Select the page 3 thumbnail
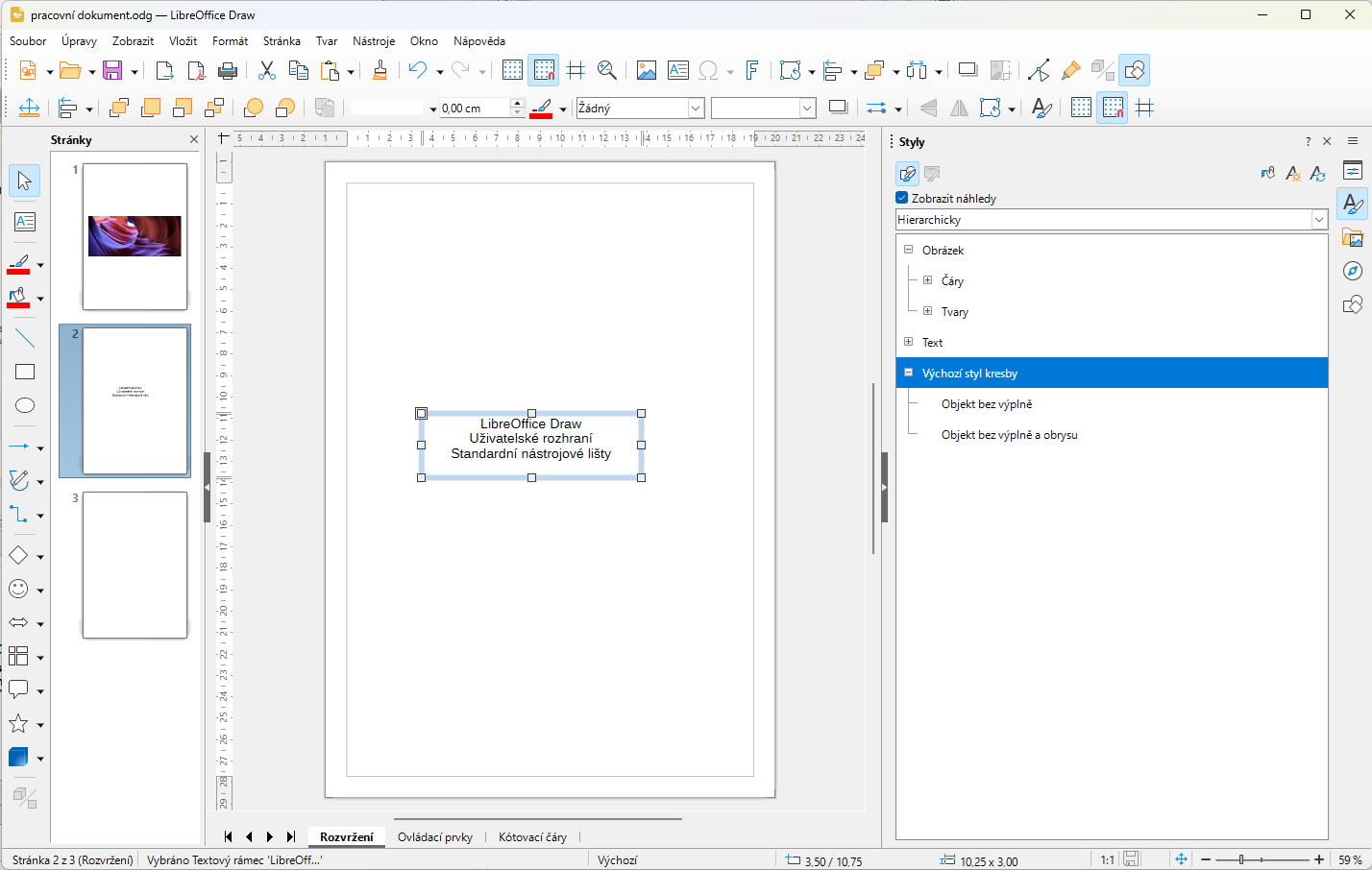The width and height of the screenshot is (1372, 870). pyautogui.click(x=135, y=565)
